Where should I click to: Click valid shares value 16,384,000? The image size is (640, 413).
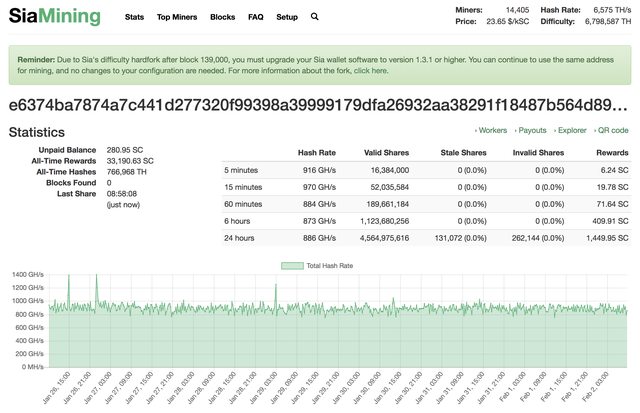pyautogui.click(x=390, y=170)
